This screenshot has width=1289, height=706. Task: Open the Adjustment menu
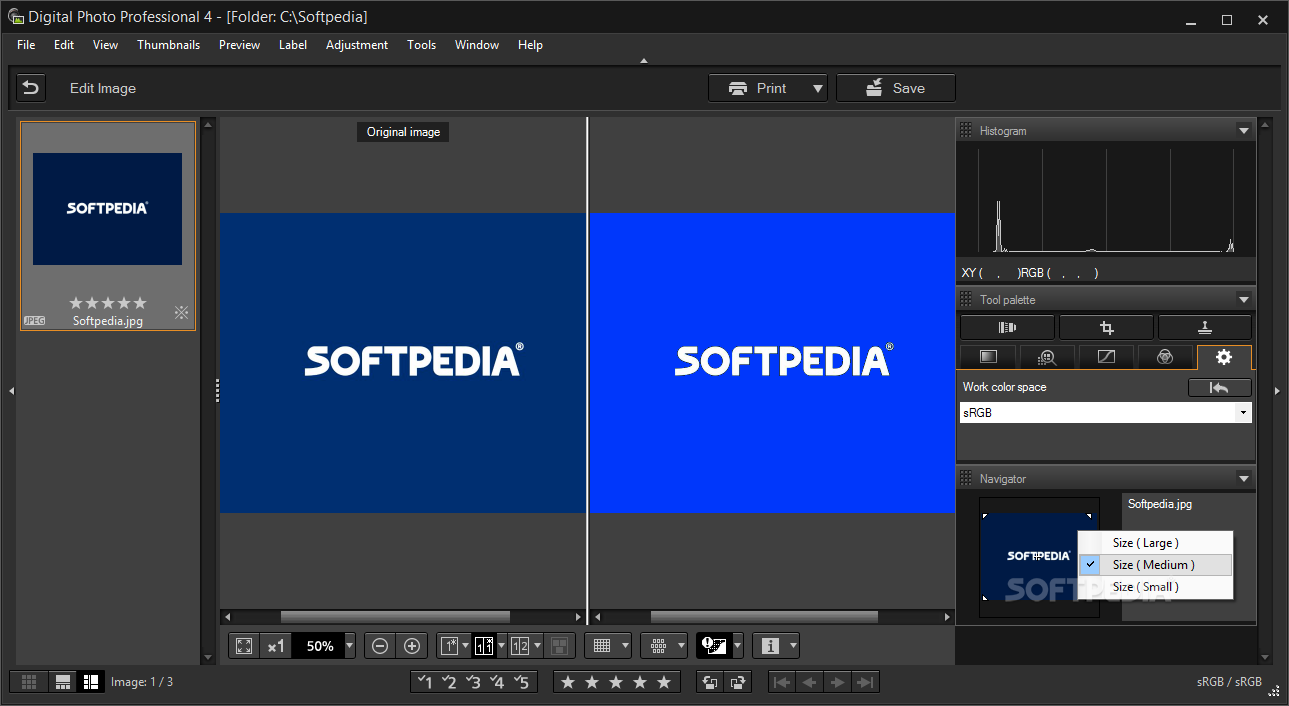[x=357, y=45]
